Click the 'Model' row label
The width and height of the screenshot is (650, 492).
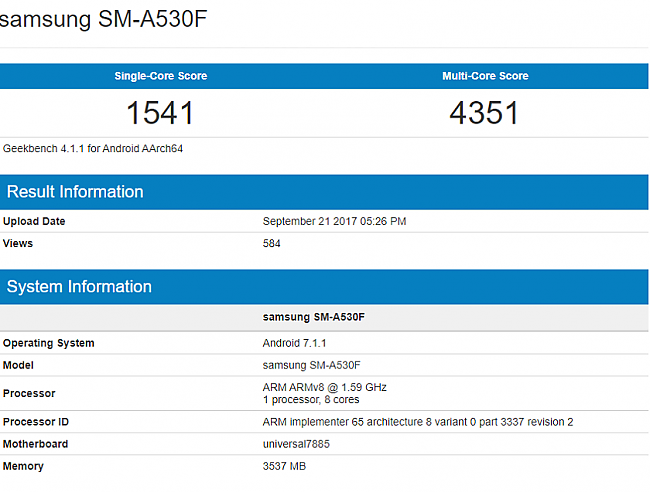18,365
